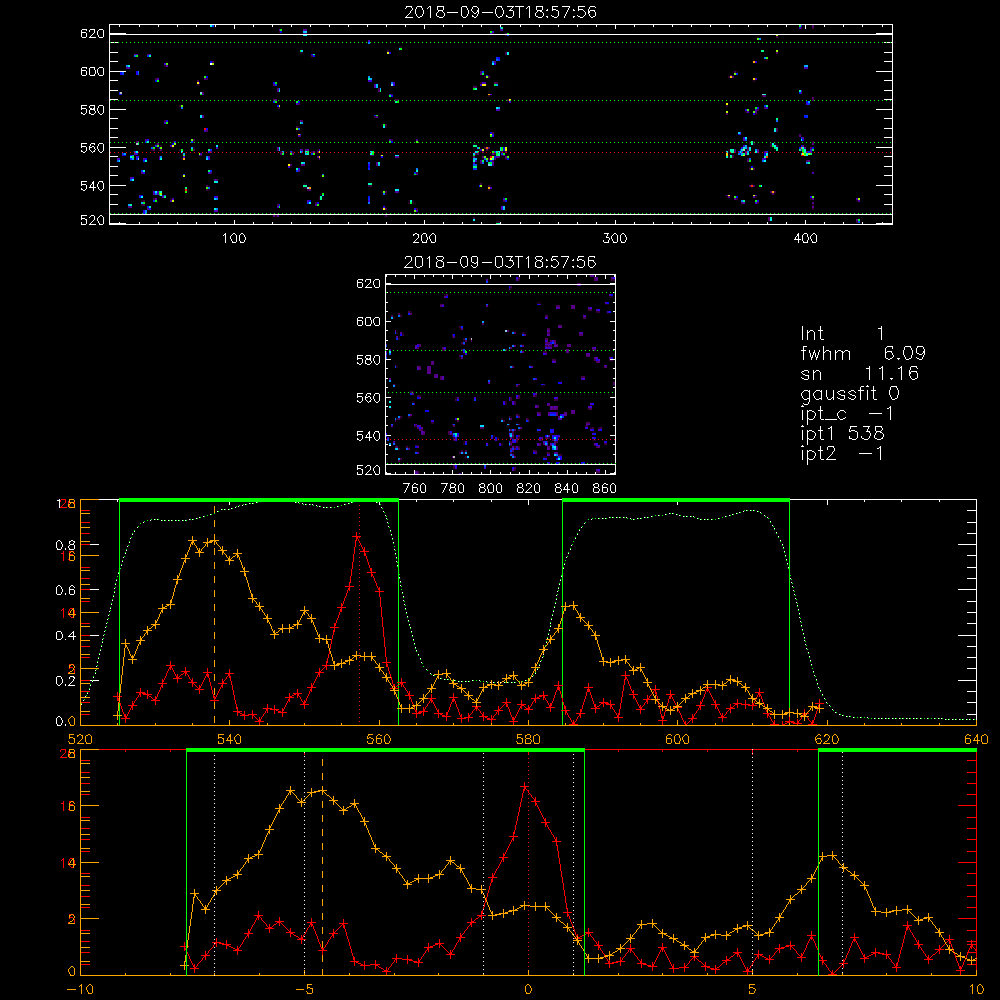Click the long green bar atop bottom plot
The width and height of the screenshot is (1000, 1000).
click(385, 751)
